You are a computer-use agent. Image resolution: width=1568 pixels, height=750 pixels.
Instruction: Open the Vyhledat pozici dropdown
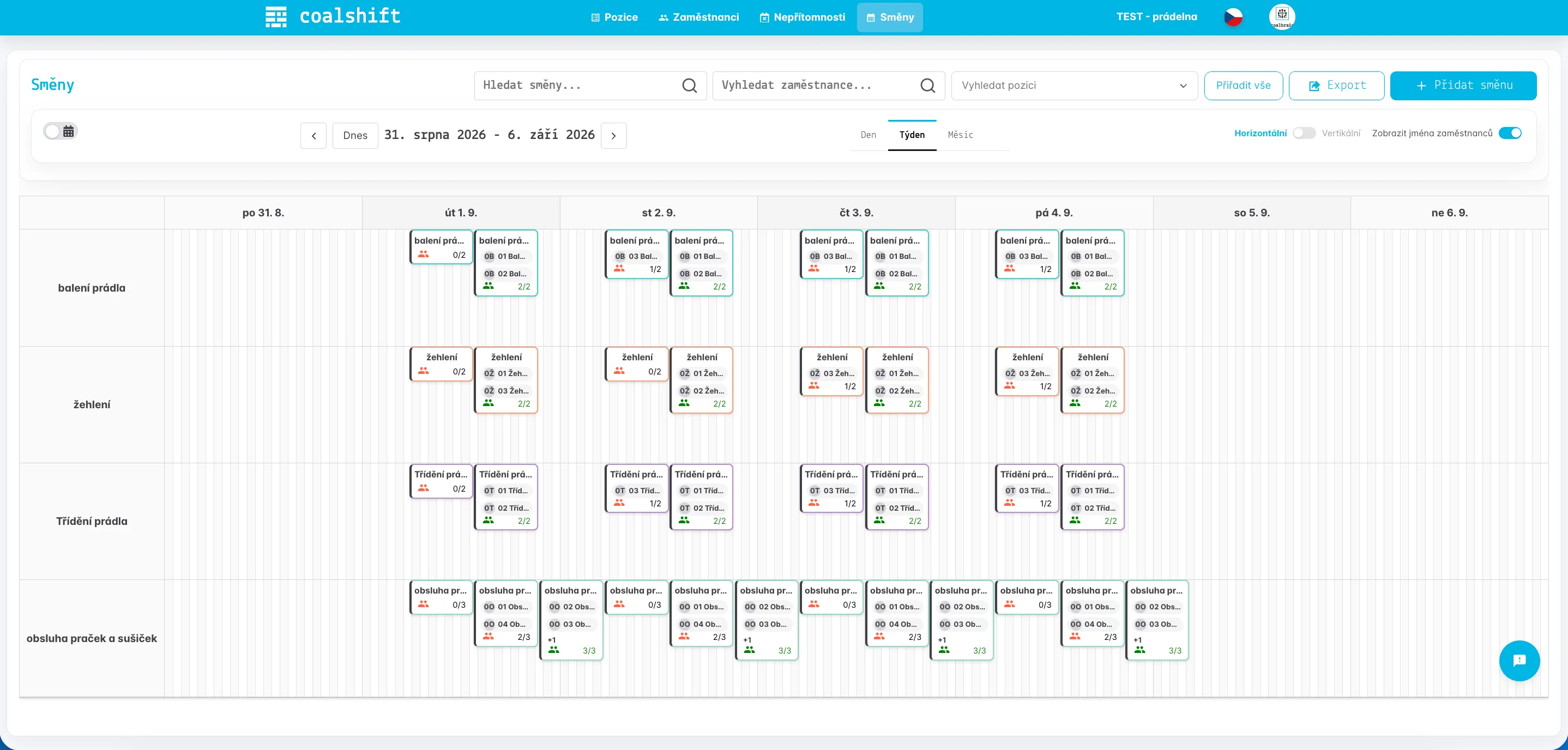(1075, 86)
